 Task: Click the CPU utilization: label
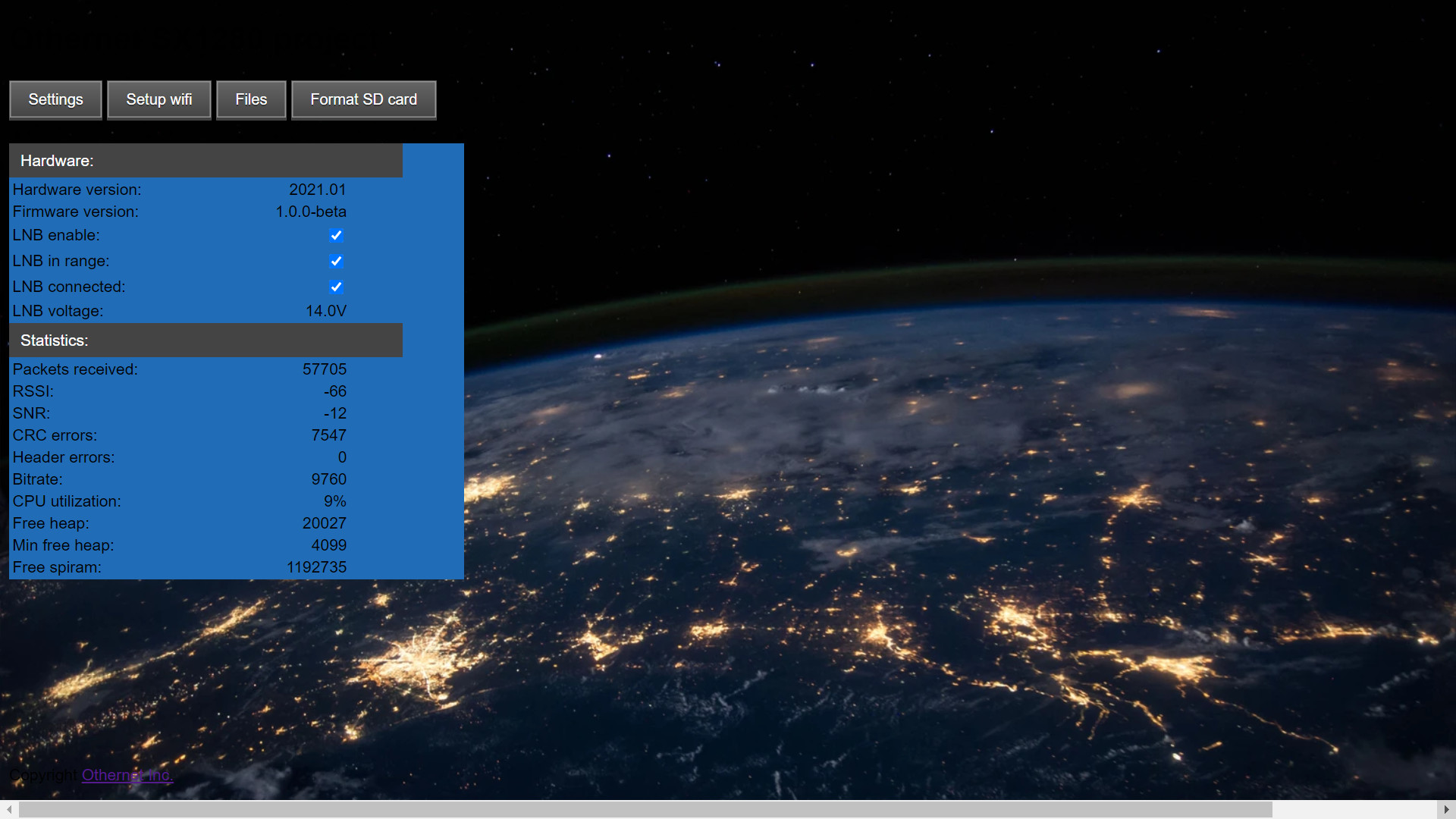click(x=67, y=501)
